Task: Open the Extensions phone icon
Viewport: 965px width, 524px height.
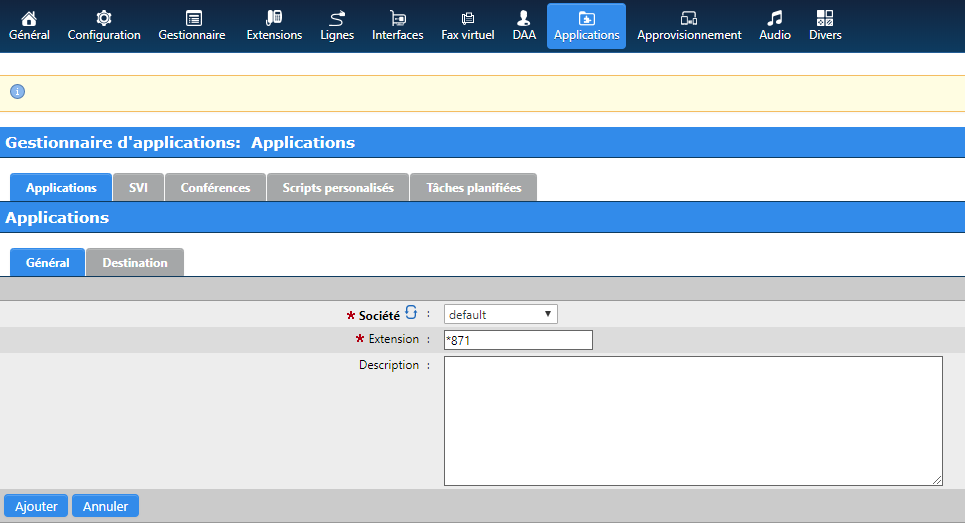Action: pos(274,18)
